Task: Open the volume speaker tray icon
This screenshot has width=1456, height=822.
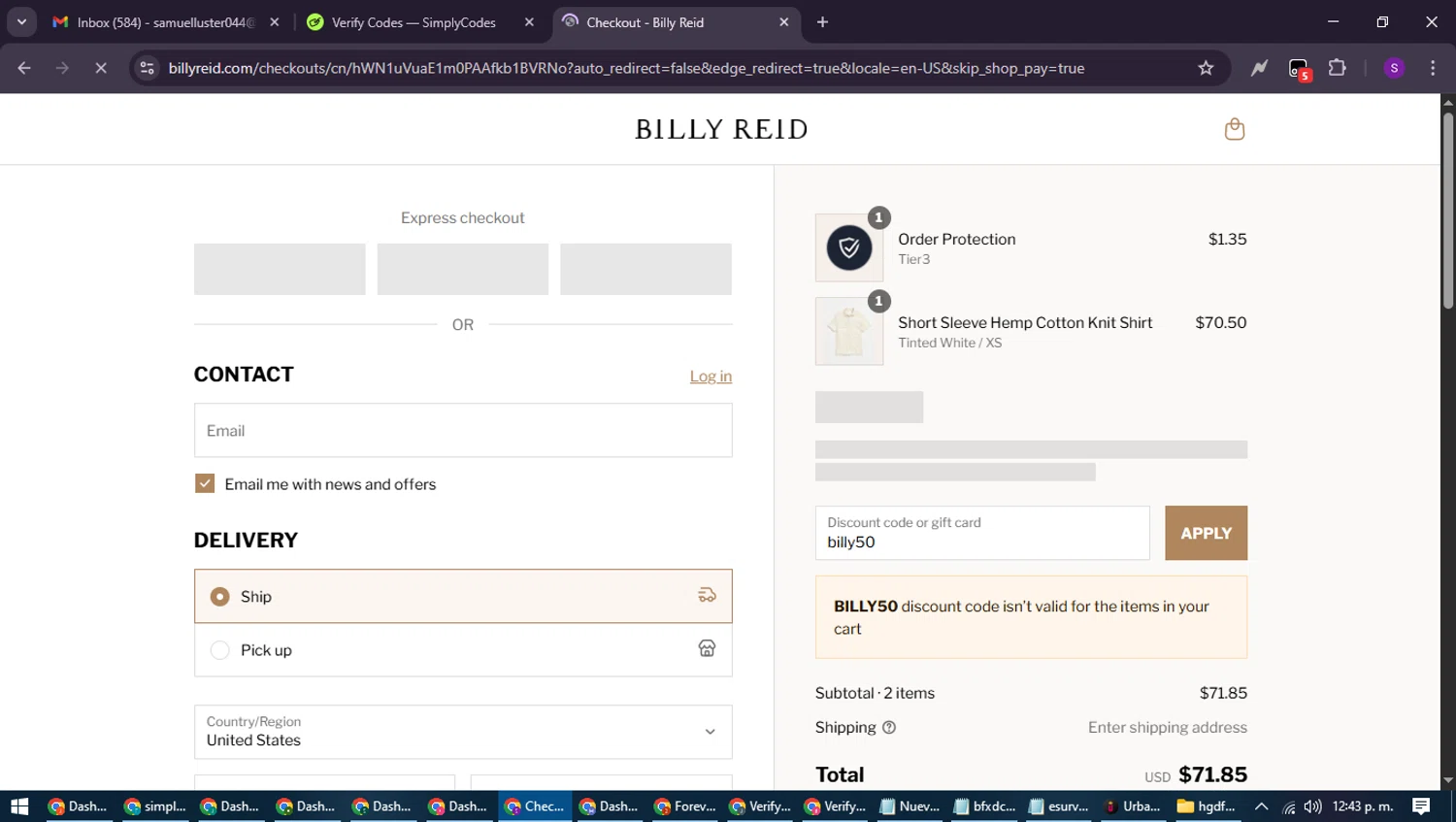Action: (1312, 806)
